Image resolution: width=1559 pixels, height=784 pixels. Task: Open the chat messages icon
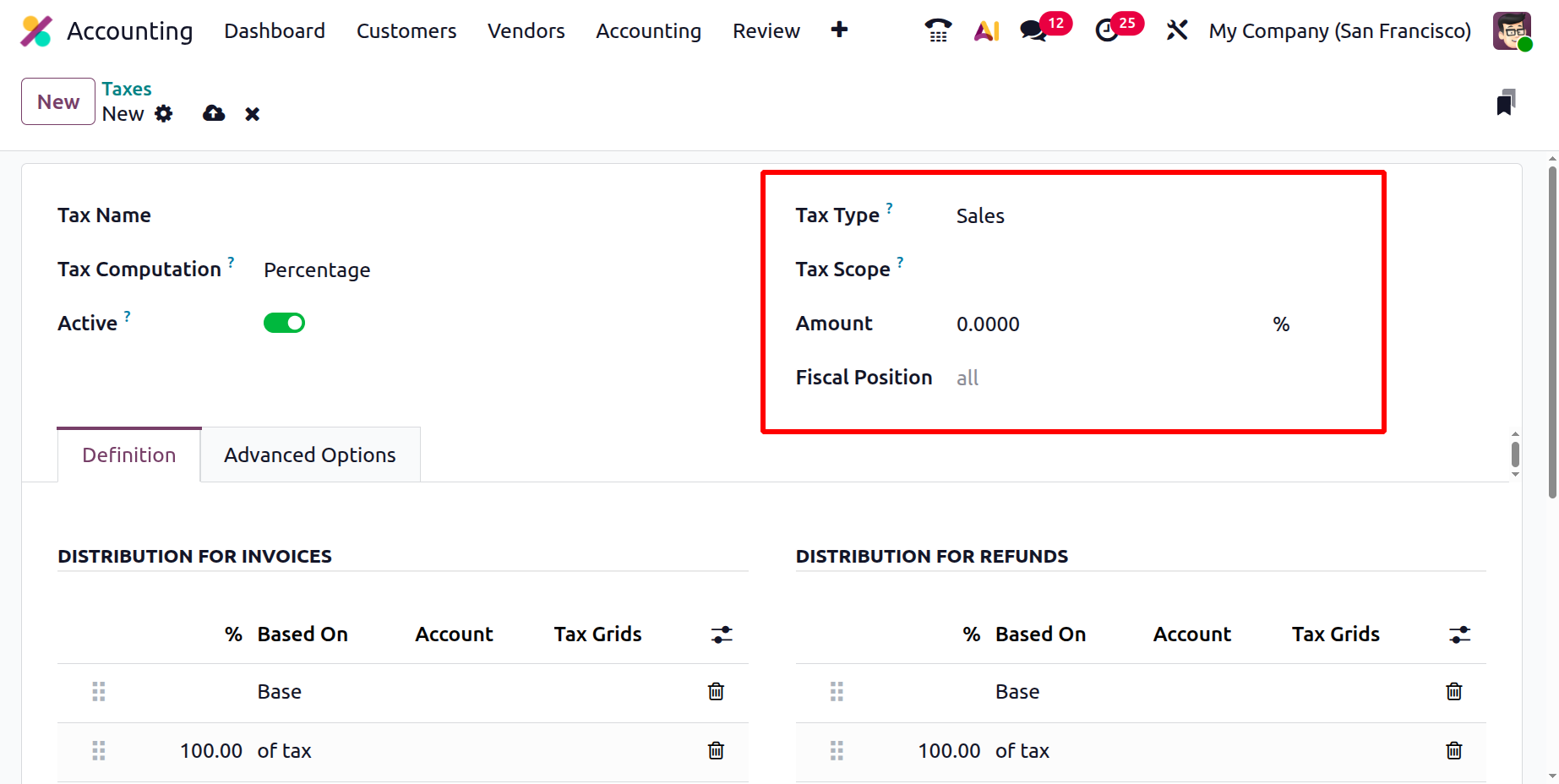[1033, 31]
